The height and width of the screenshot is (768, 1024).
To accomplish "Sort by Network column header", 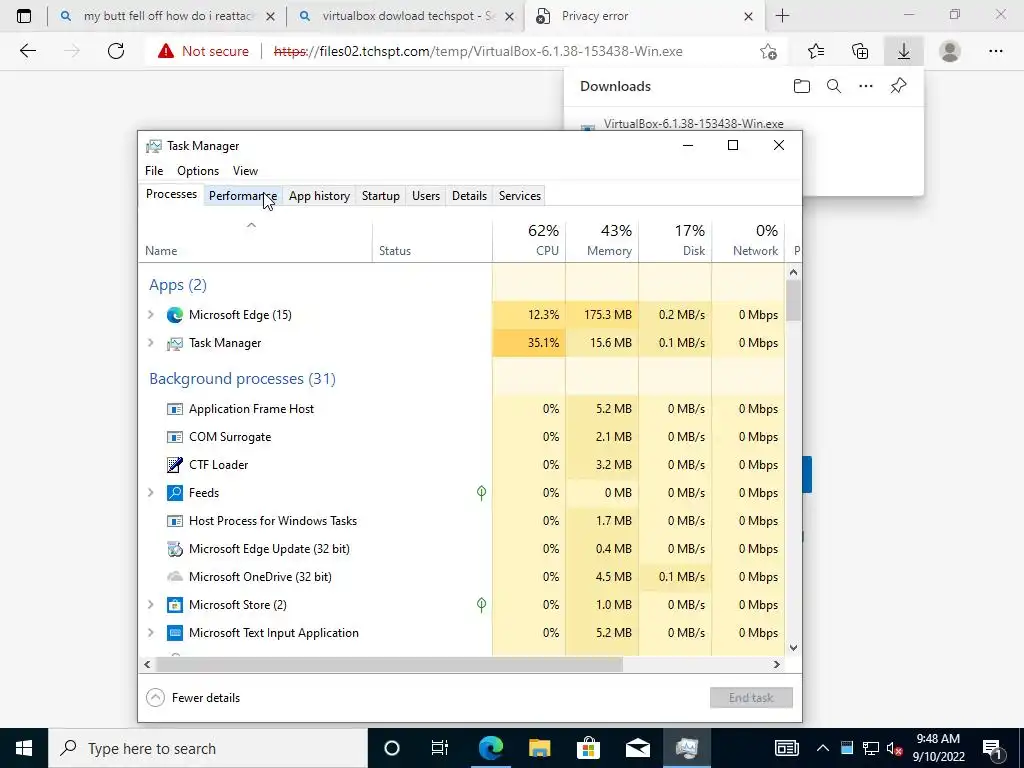I will coord(748,240).
